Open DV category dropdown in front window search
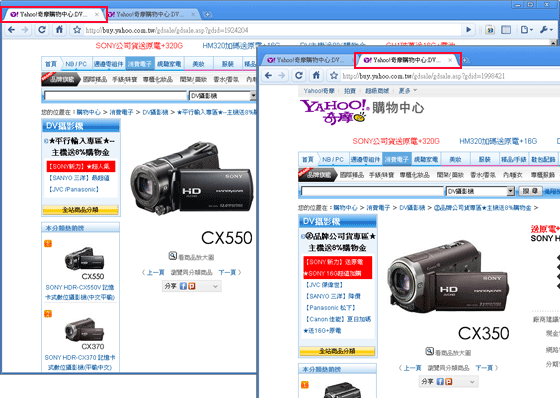 tap(511, 191)
